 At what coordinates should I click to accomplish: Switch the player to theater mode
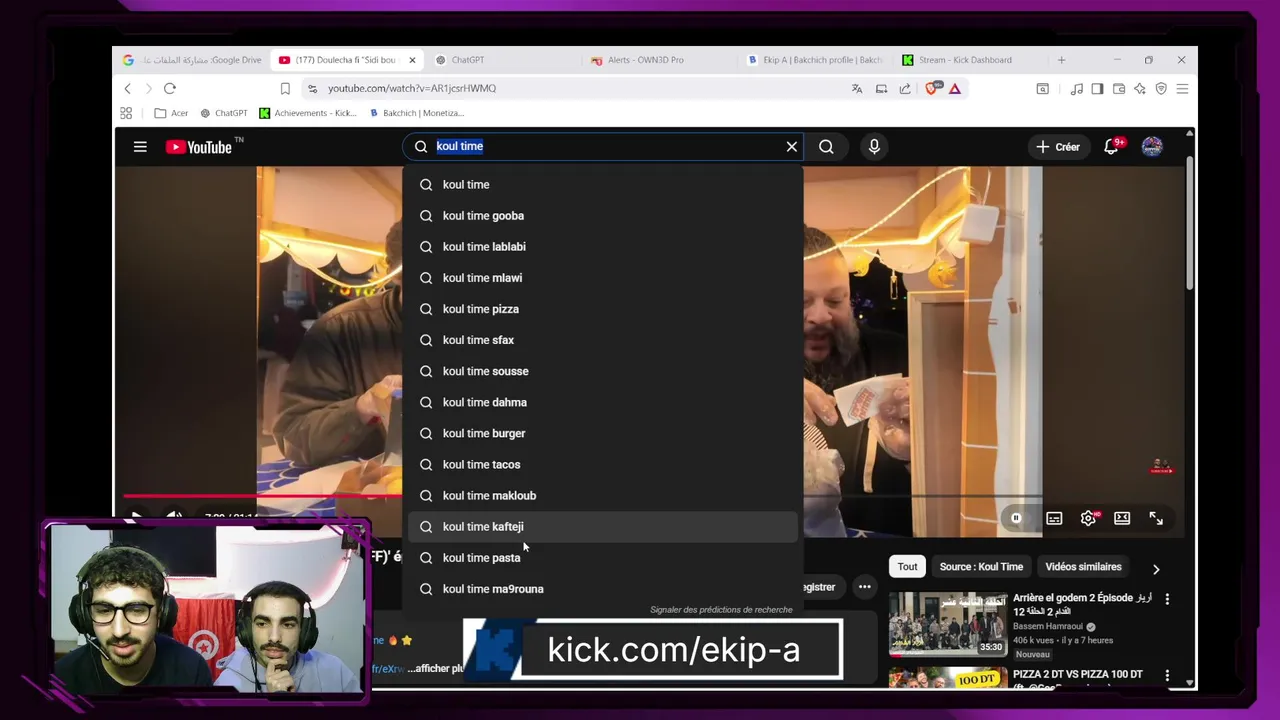tap(1122, 518)
